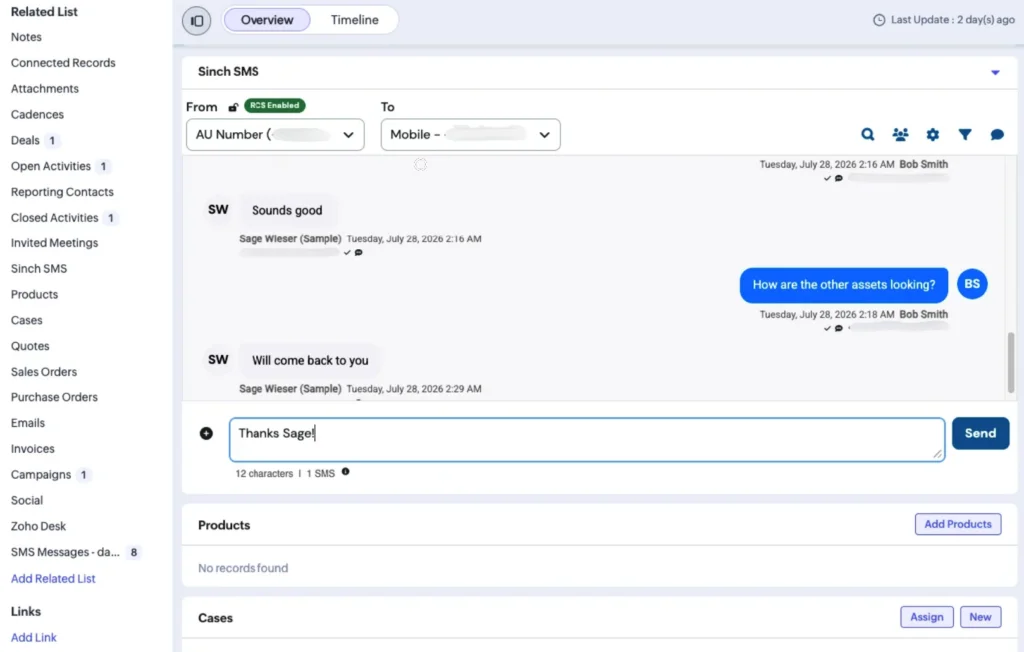Viewport: 1024px width, 652px height.
Task: Click the 'Sounds good' message bubble
Action: [x=287, y=210]
